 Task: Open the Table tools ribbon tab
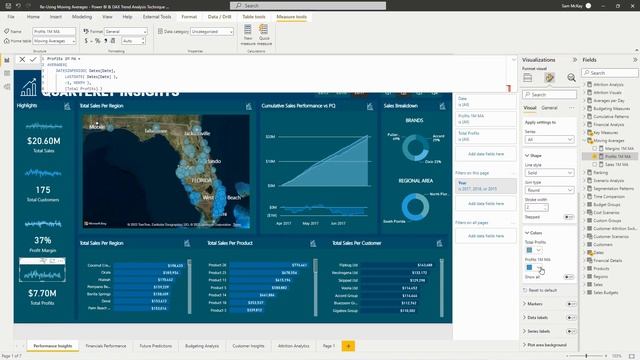253,17
